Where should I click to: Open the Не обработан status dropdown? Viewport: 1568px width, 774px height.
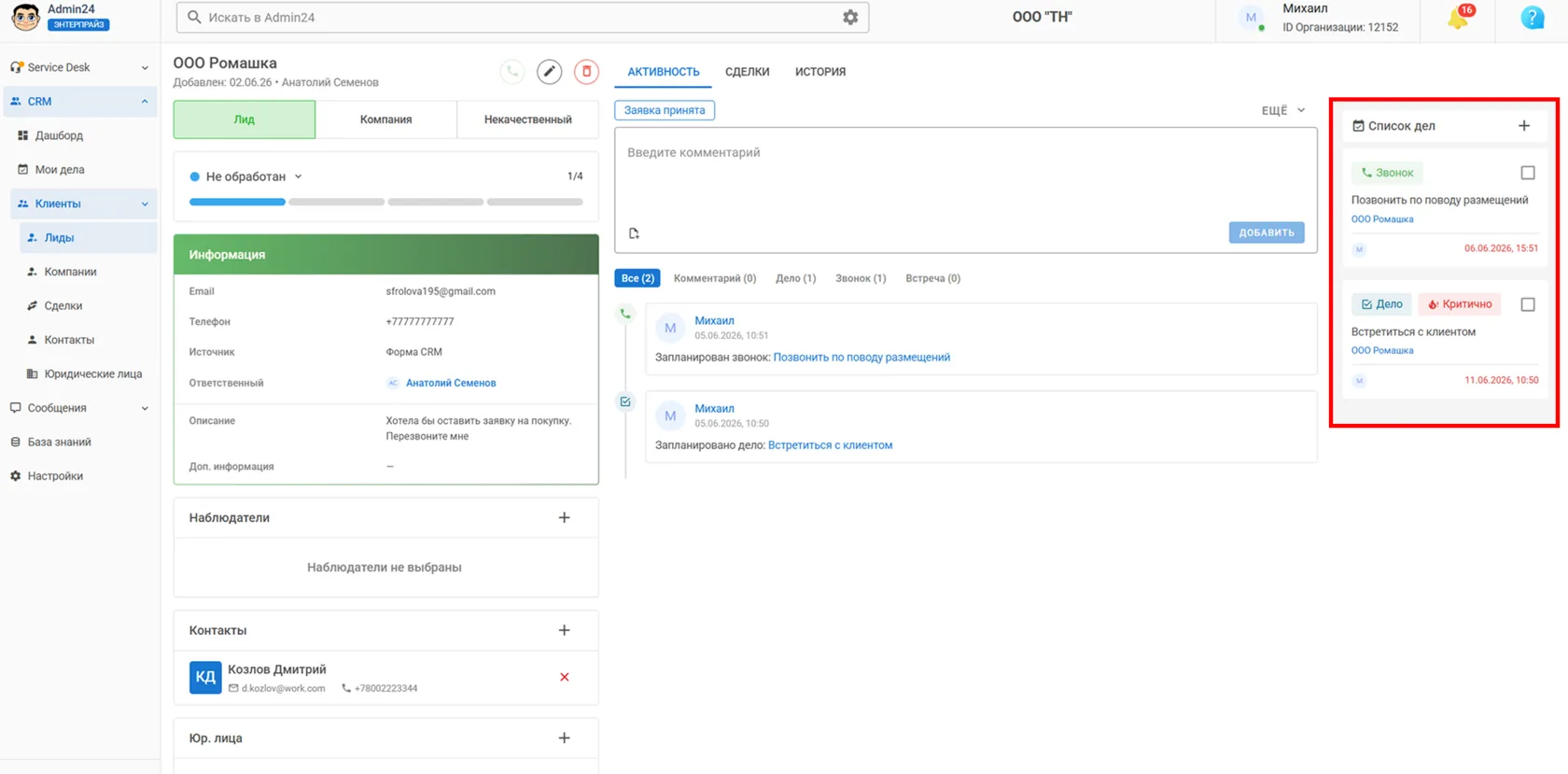coord(247,176)
